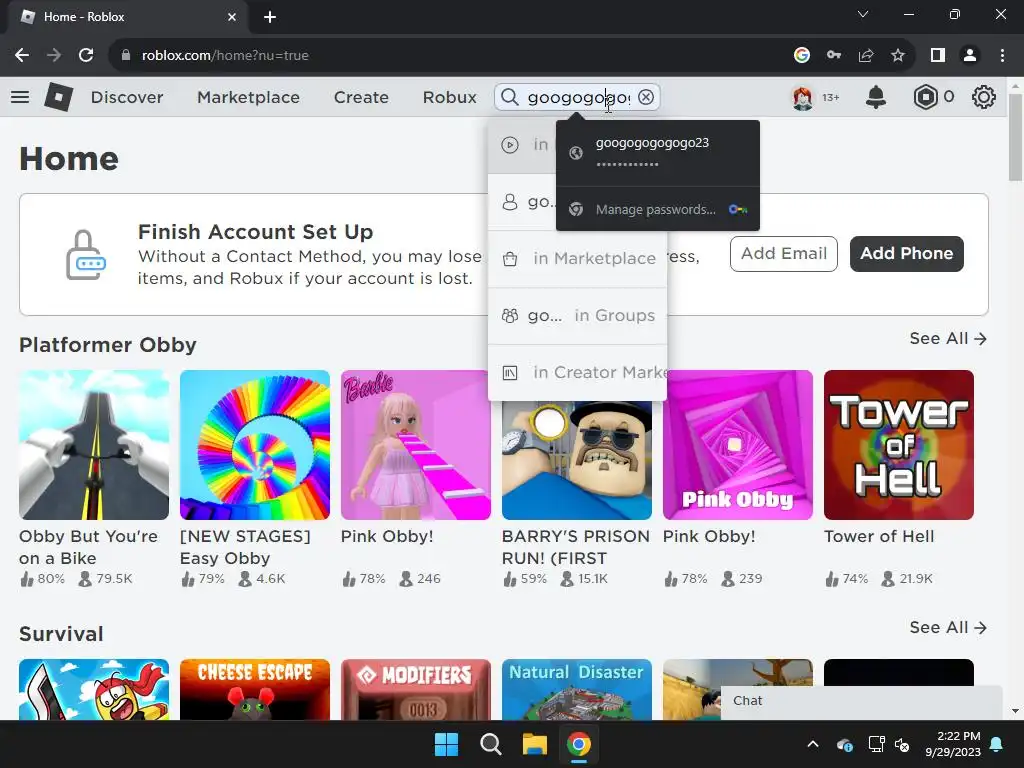This screenshot has height=768, width=1024.
Task: Open the tab search chevron in title bar
Action: click(863, 14)
